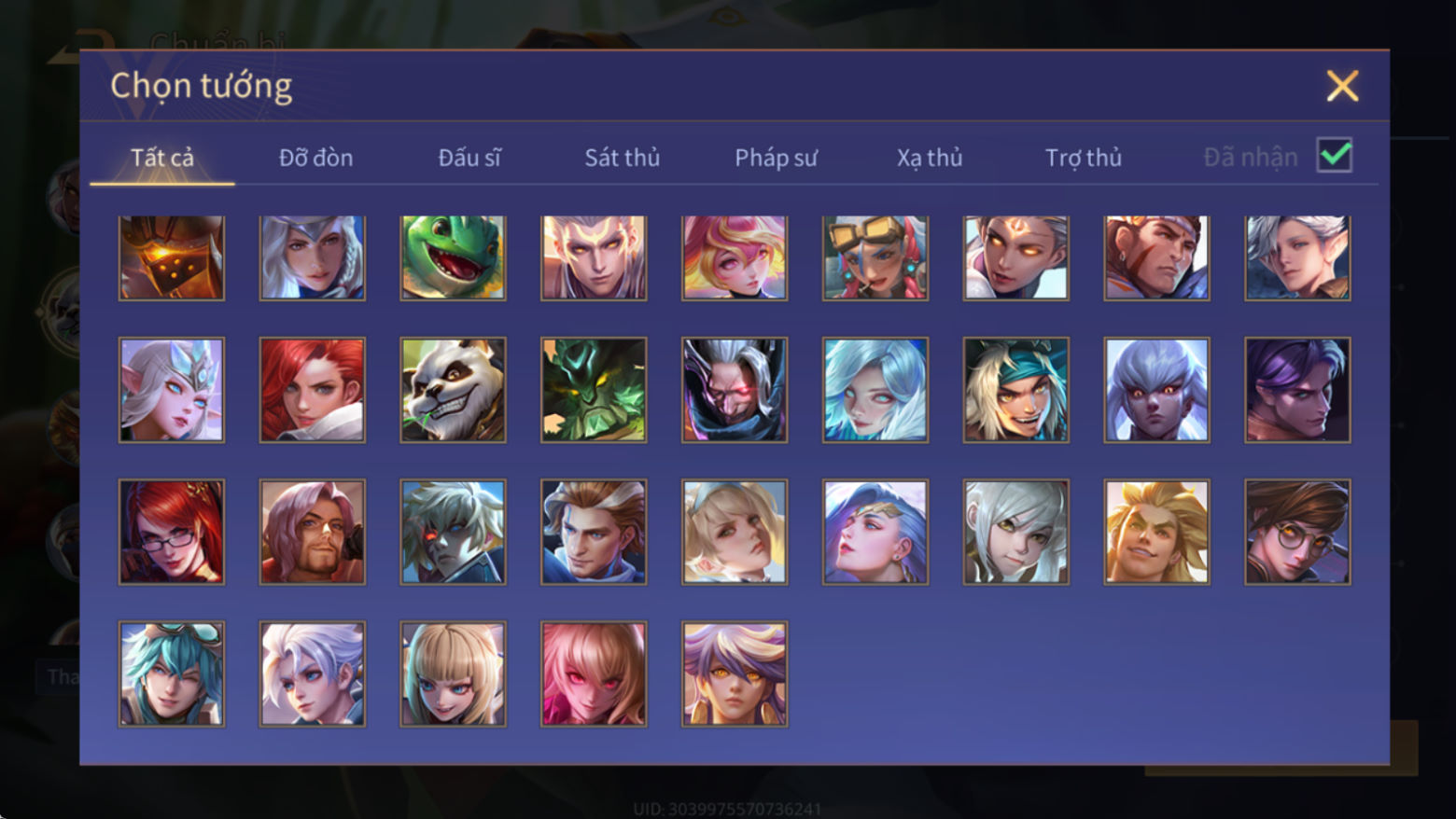Select the pink-haired hero with red eyes
1456x819 pixels.
tap(594, 673)
